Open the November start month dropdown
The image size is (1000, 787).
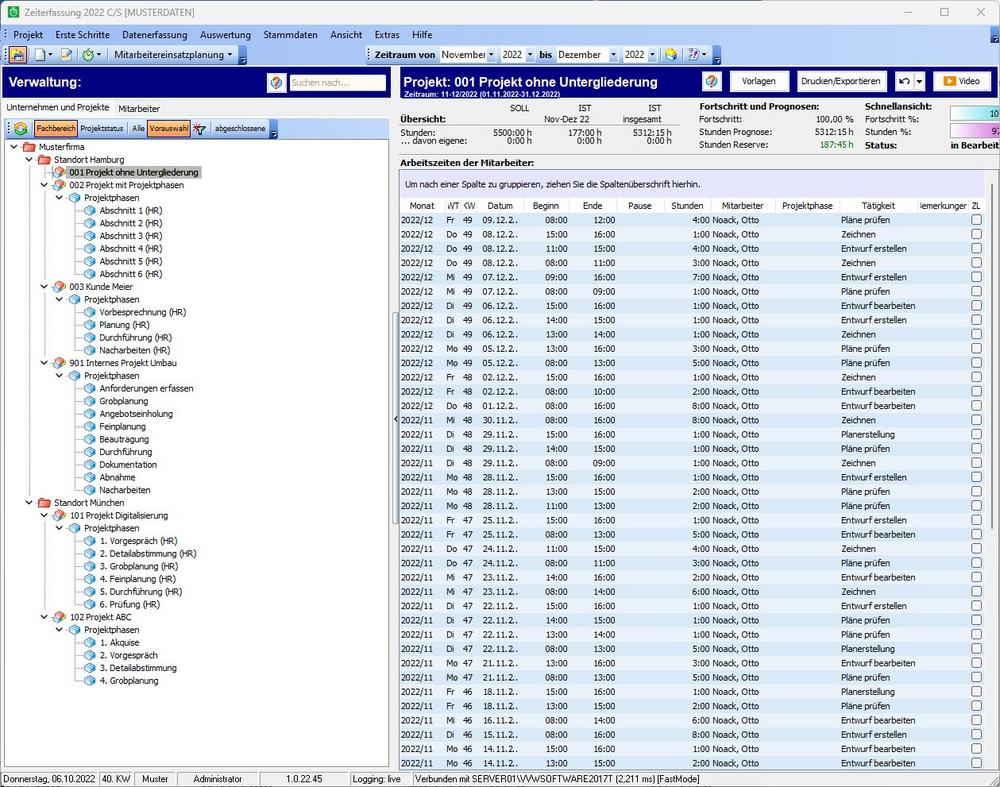[x=491, y=55]
